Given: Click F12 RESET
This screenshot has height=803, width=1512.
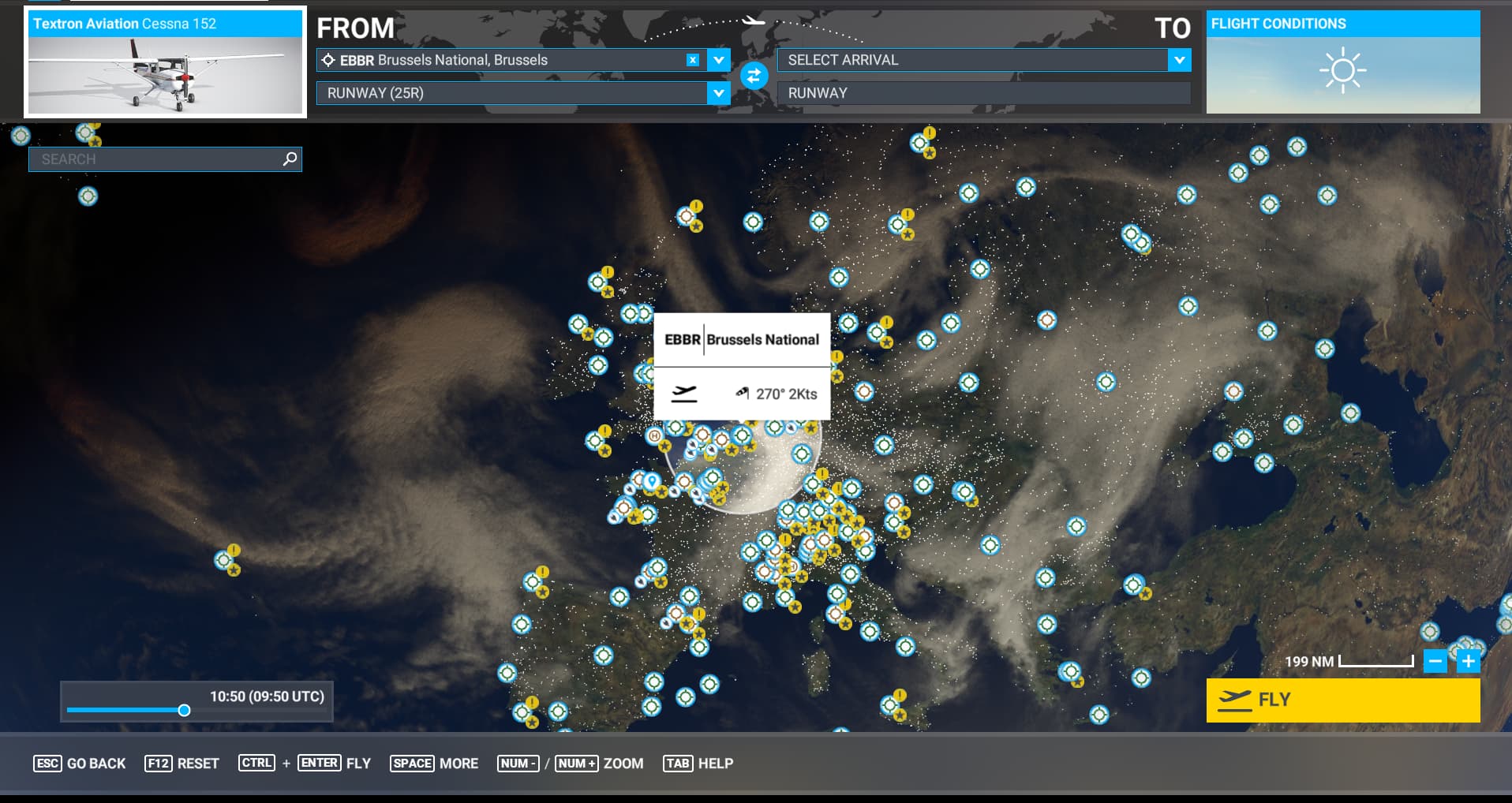Looking at the screenshot, I should (182, 764).
